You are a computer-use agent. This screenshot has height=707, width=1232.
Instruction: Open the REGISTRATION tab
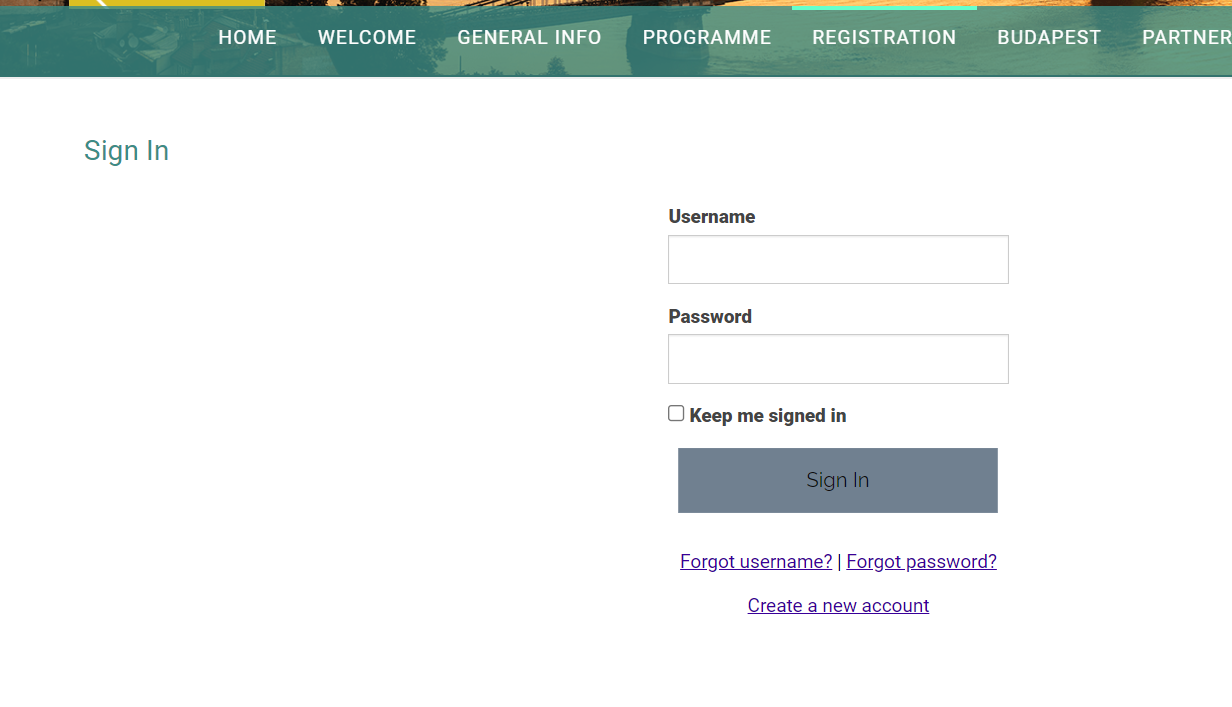pyautogui.click(x=884, y=38)
